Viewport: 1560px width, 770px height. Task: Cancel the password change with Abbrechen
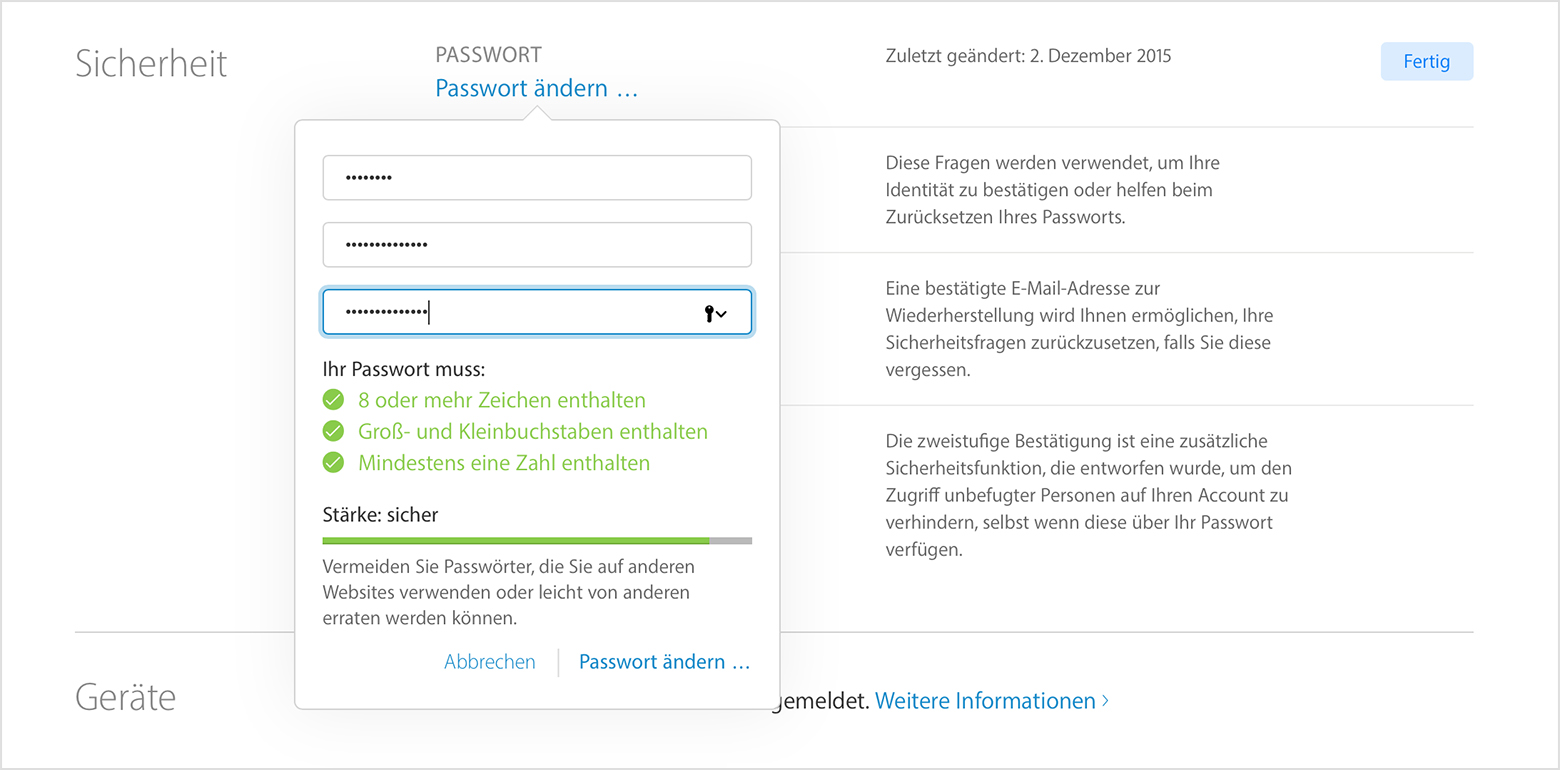tap(489, 662)
